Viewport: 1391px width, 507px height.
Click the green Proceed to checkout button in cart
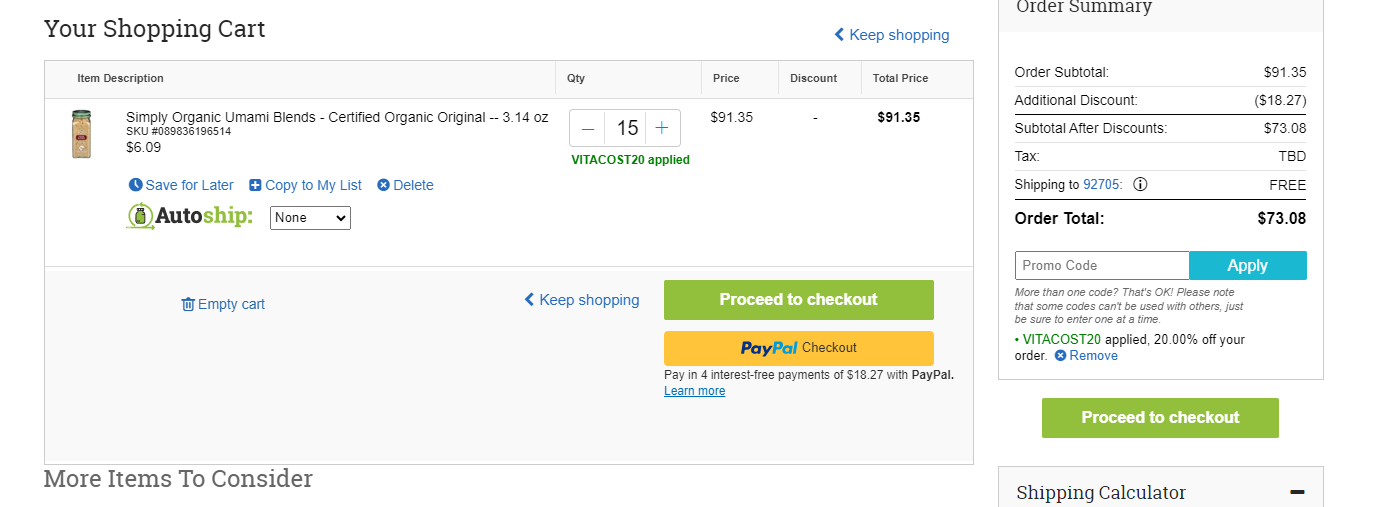[x=799, y=300]
